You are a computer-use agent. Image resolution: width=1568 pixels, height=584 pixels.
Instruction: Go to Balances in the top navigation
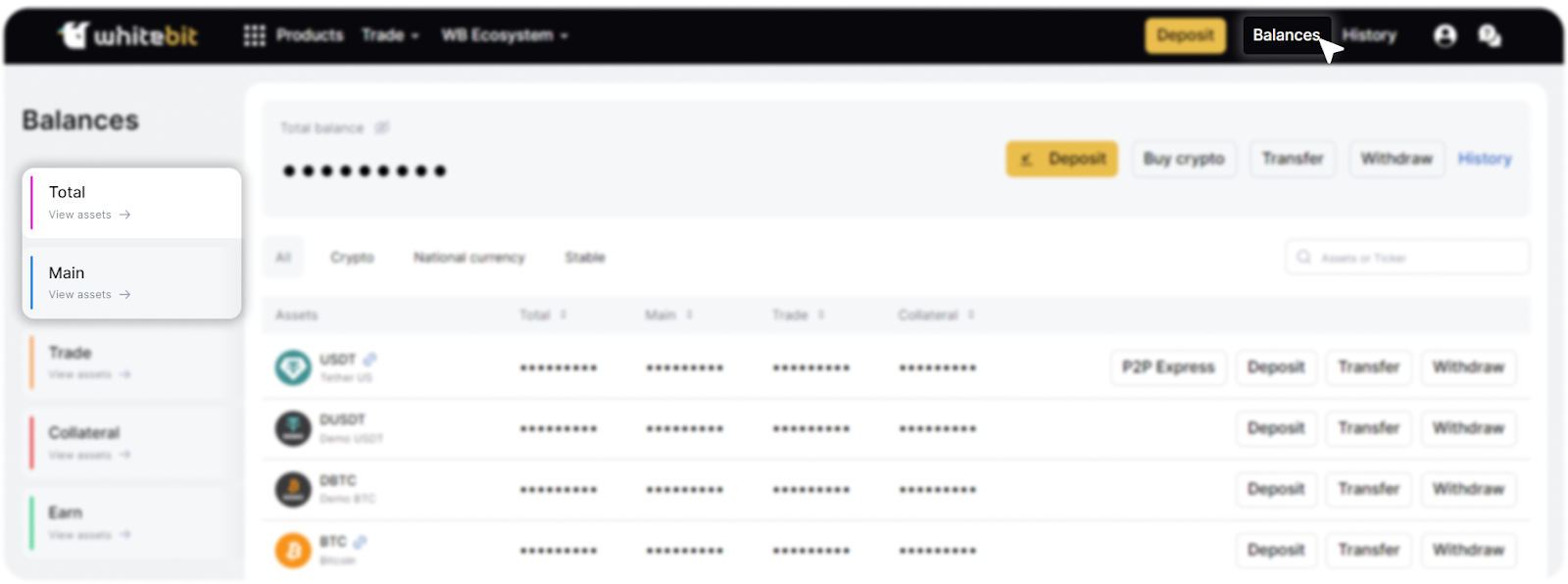(x=1286, y=36)
